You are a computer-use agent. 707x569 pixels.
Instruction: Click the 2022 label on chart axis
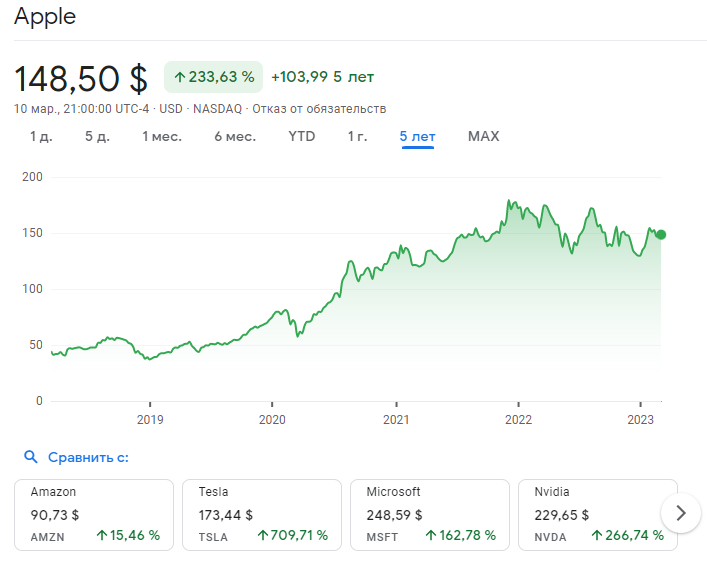(518, 419)
